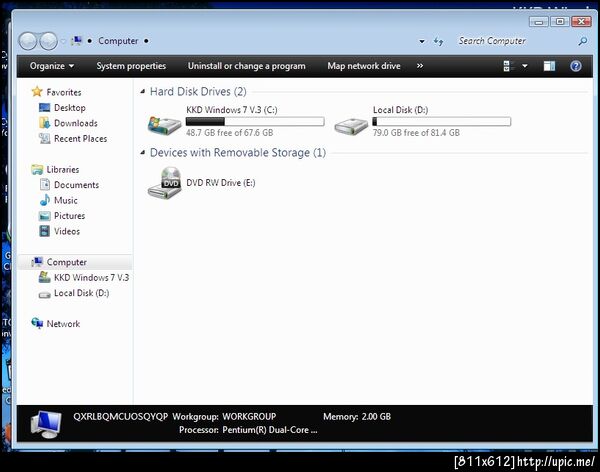Click the Libraries icon in sidebar
The width and height of the screenshot is (600, 472).
pos(37,169)
